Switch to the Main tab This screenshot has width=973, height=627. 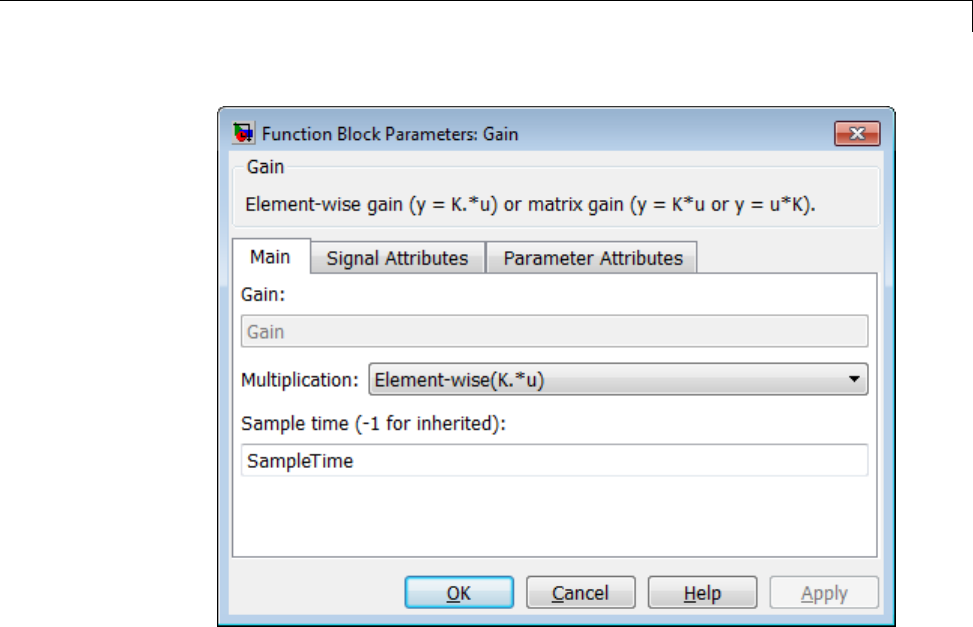tap(270, 257)
